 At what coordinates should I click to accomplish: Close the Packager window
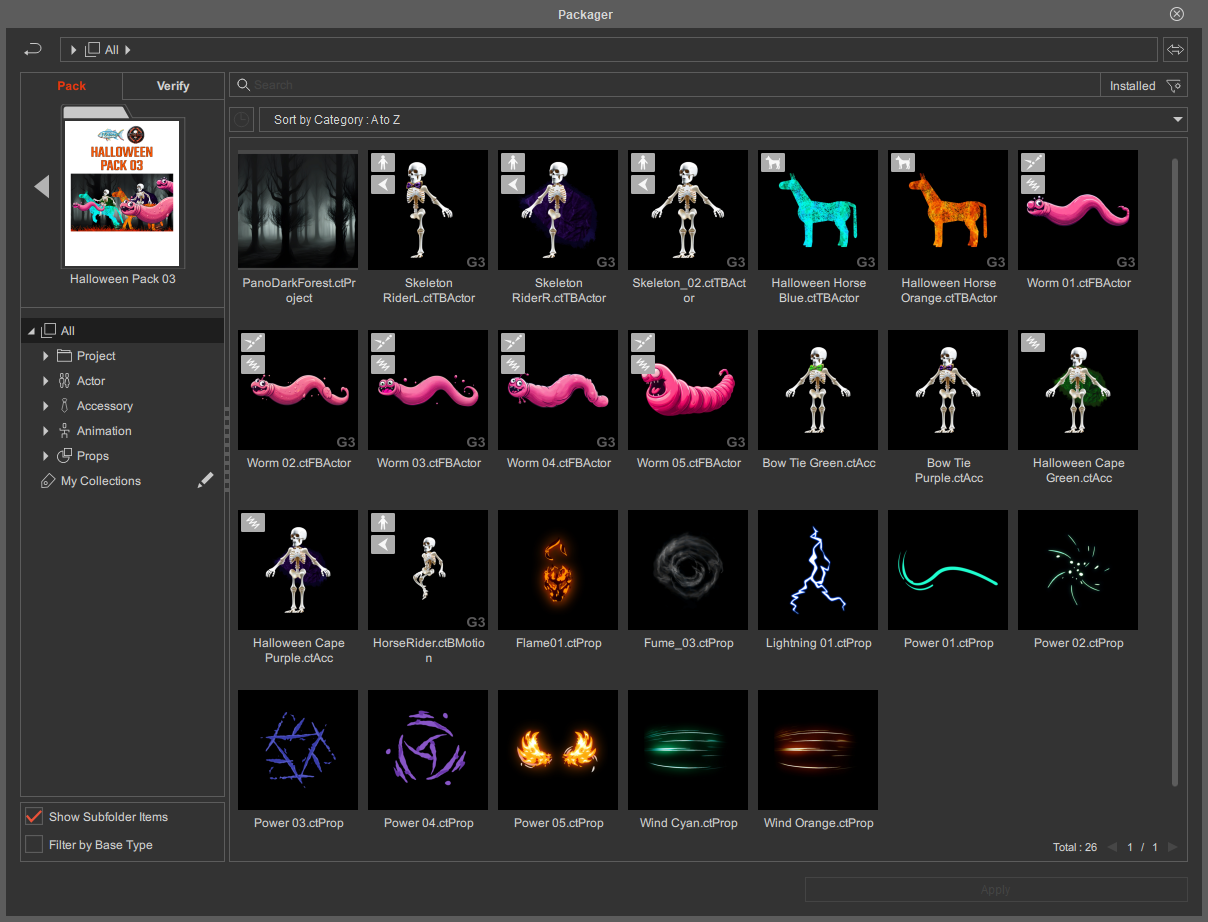tap(1177, 14)
